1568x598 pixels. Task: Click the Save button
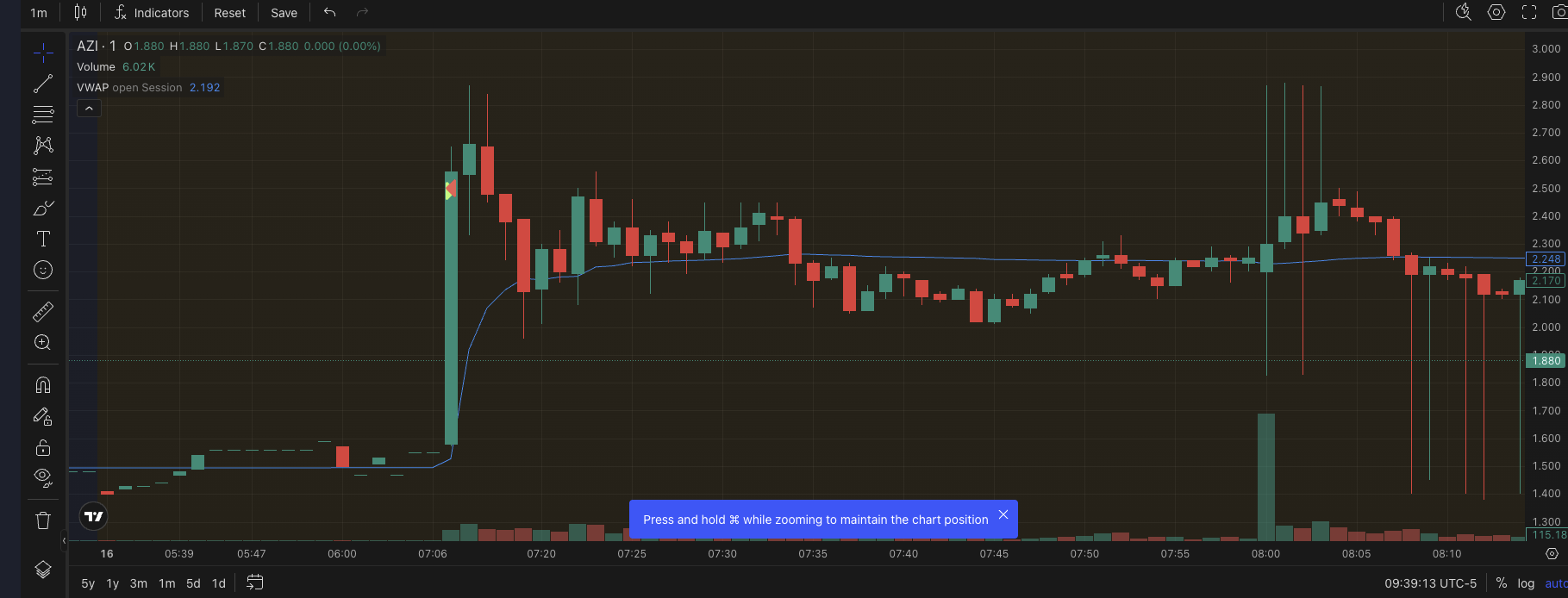(284, 13)
